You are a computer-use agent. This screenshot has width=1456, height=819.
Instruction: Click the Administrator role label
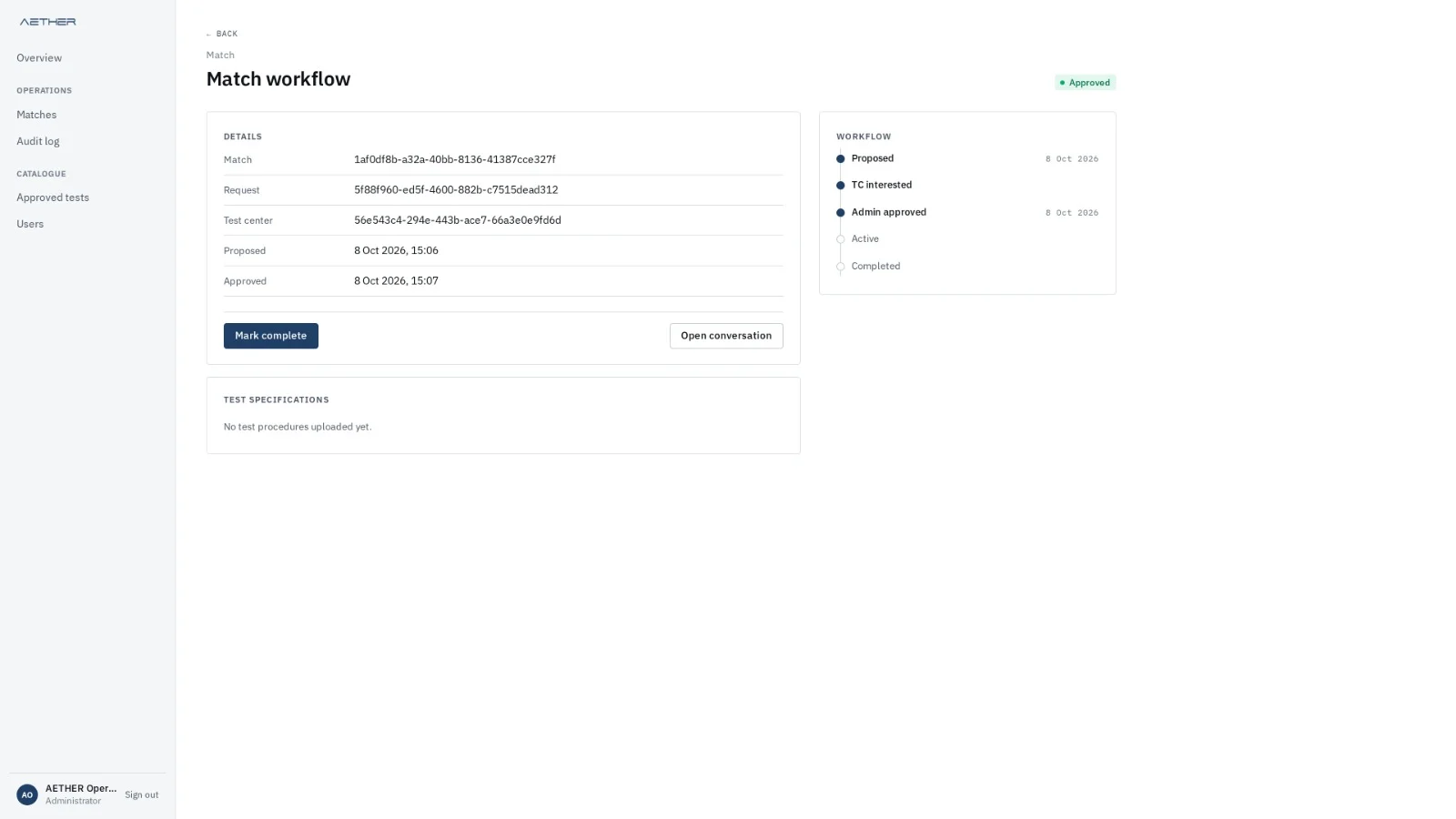click(73, 802)
